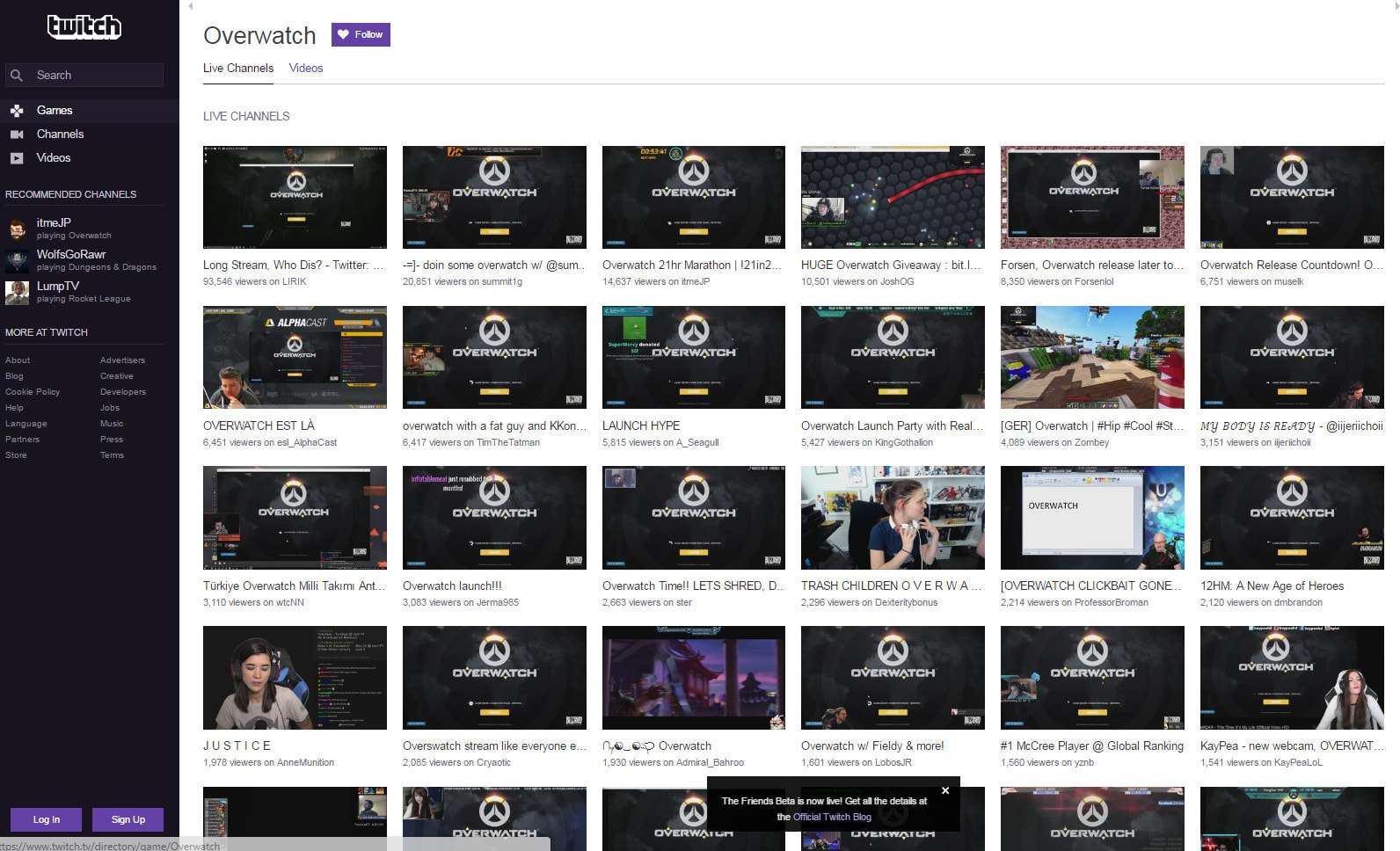
Task: Open the HUGE Overwatch Giveaway thumbnail
Action: click(x=893, y=197)
